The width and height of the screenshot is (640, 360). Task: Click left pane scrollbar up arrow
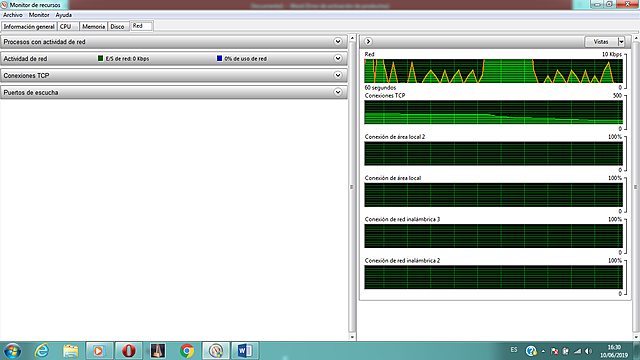(x=352, y=38)
